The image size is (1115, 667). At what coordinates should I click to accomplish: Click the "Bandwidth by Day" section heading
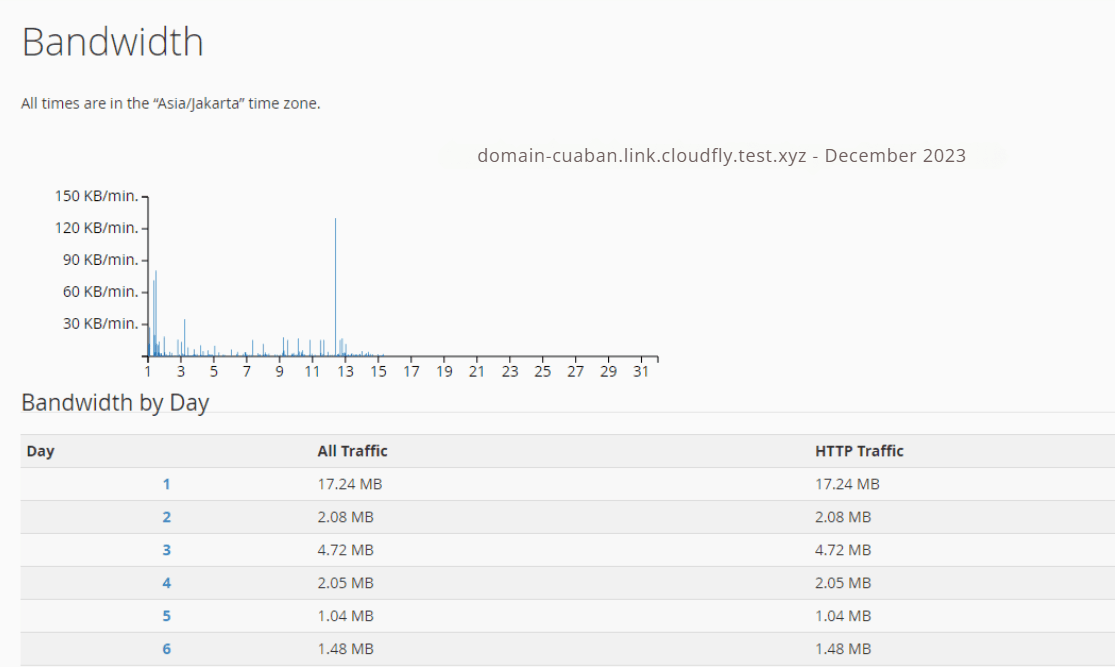pyautogui.click(x=115, y=403)
